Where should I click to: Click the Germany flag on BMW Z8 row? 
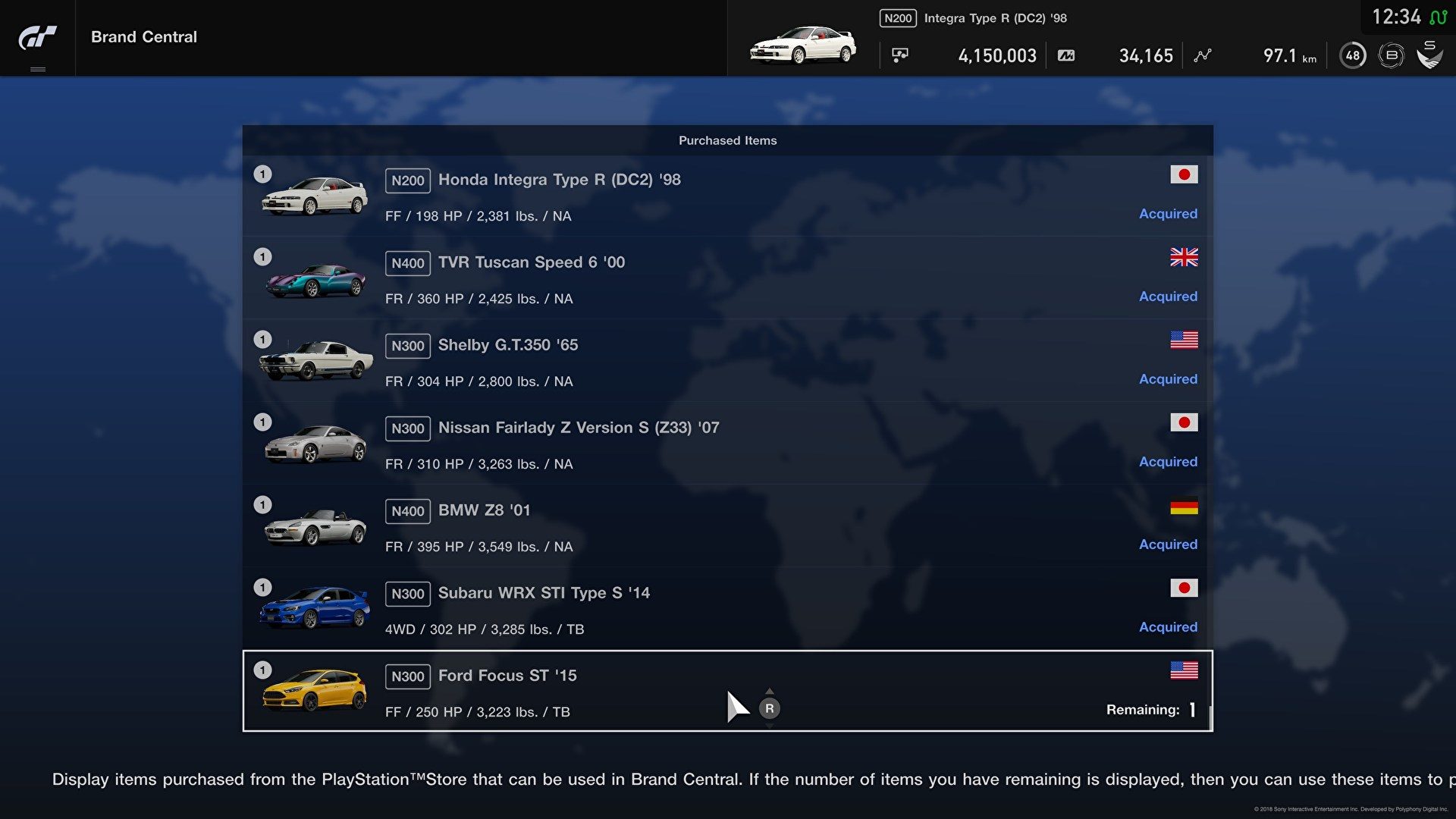[1184, 505]
